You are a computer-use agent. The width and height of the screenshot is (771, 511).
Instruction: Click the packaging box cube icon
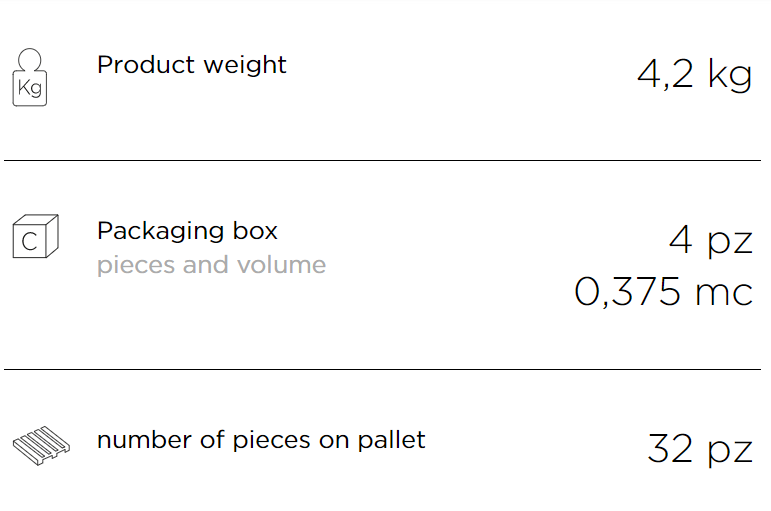tap(35, 236)
